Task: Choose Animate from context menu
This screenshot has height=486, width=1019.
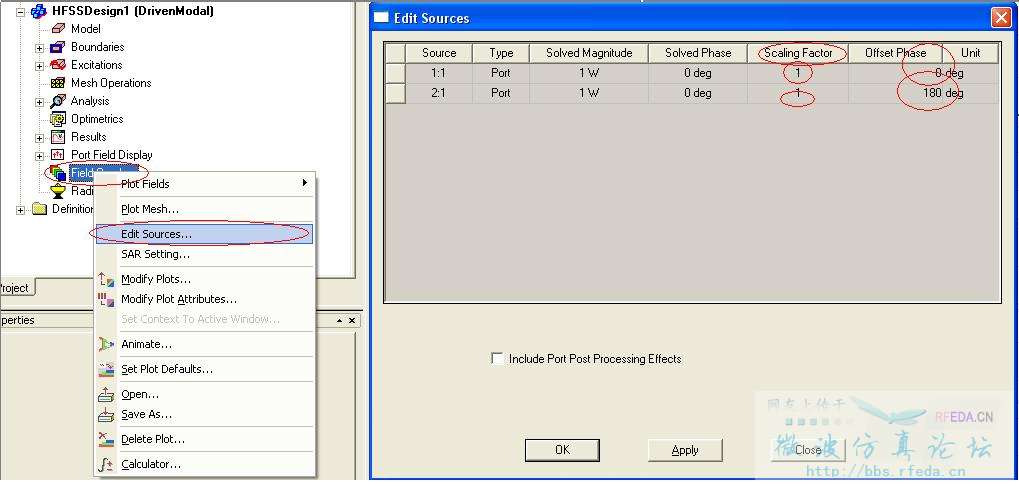Action: pyautogui.click(x=204, y=344)
